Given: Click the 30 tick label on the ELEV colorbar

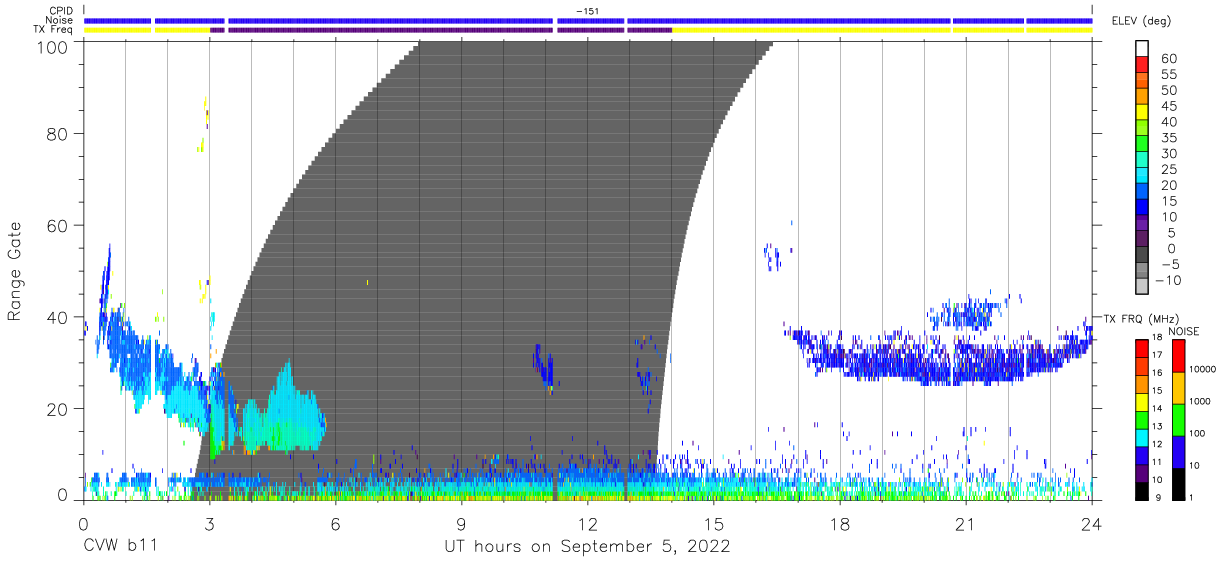Looking at the screenshot, I should (1168, 154).
